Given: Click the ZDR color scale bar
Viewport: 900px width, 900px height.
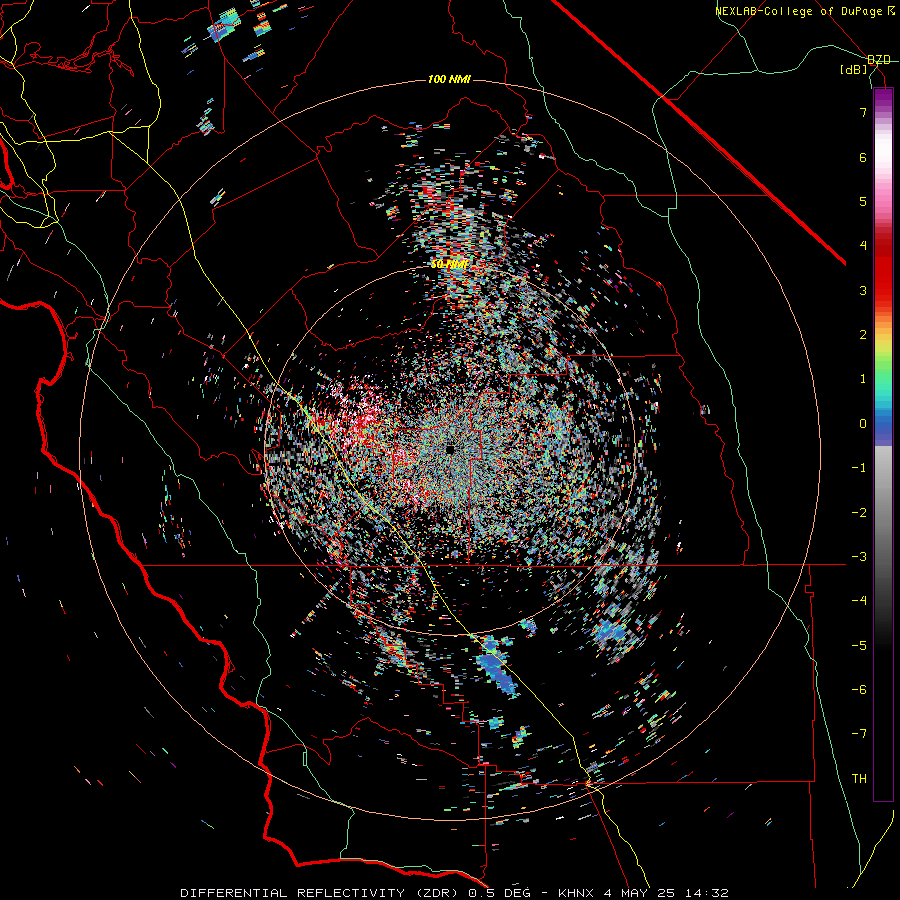Looking at the screenshot, I should tap(883, 445).
